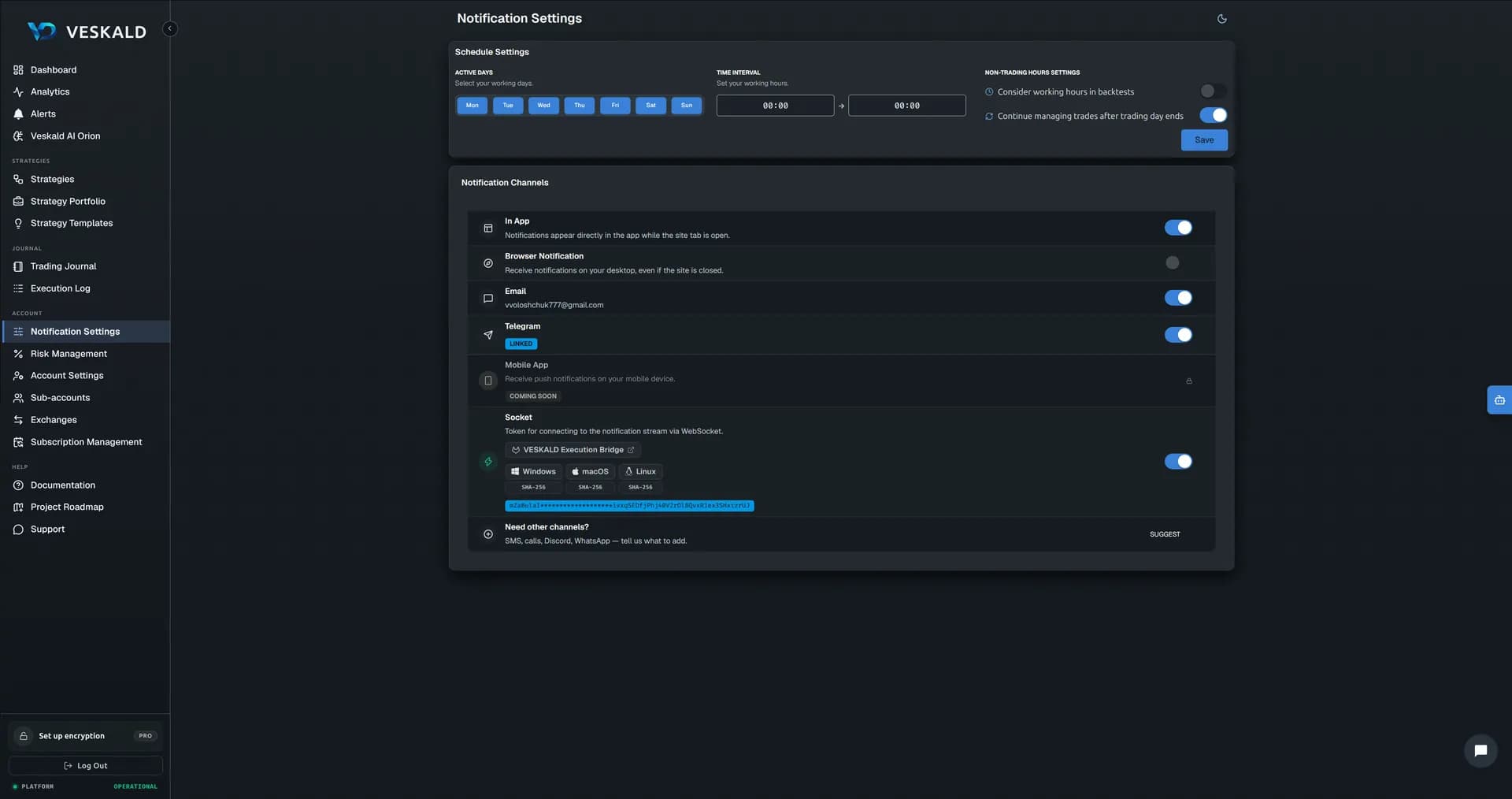
Task: Toggle Thu active day
Action: [x=580, y=106]
